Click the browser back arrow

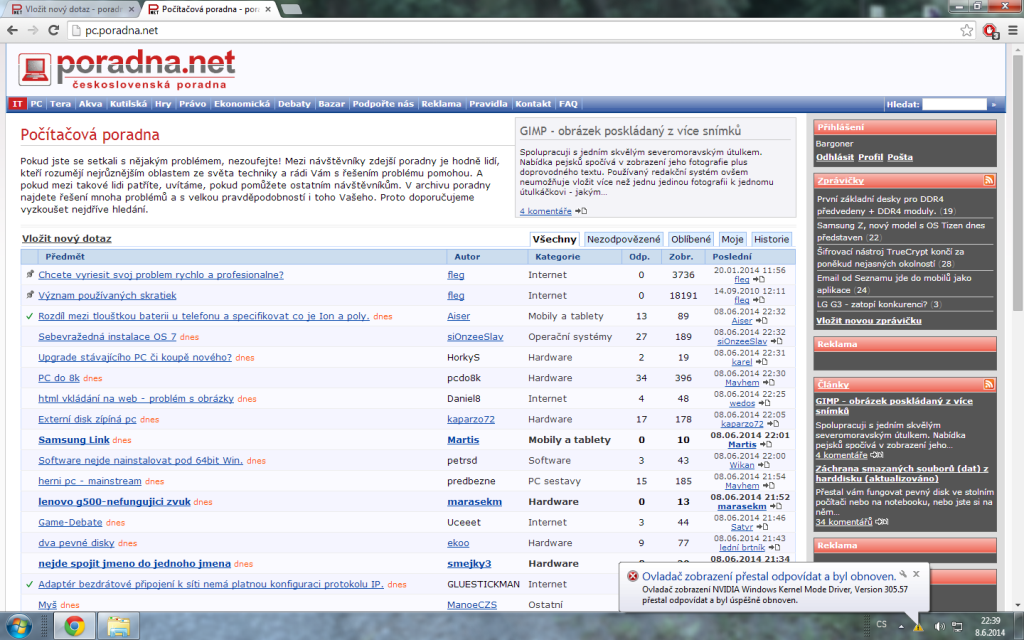click(12, 30)
